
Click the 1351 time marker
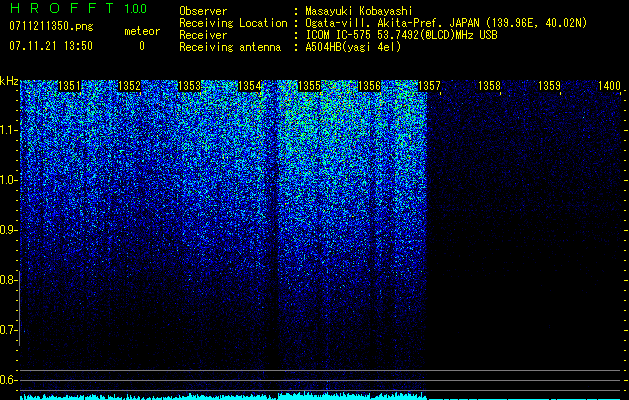pos(69,86)
